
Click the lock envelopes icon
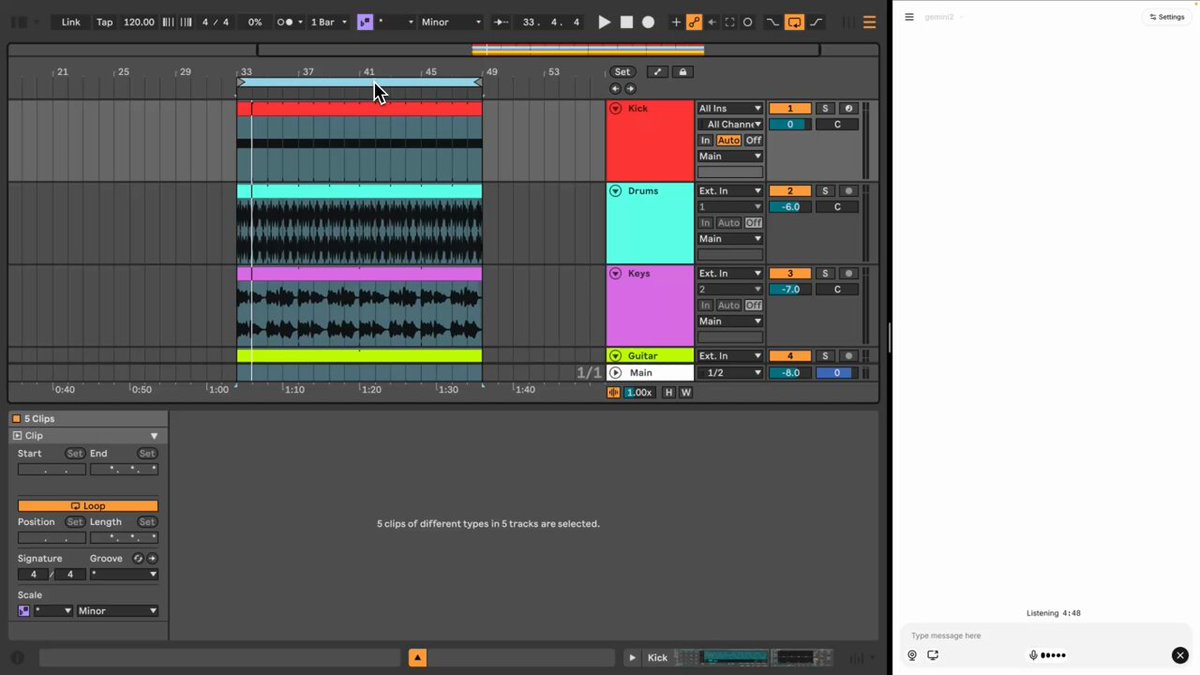[683, 72]
